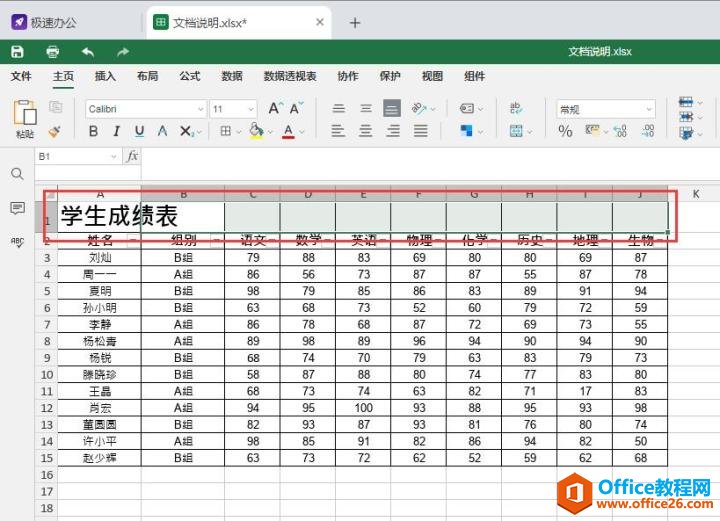Toggle bottom vertical alignment

click(x=392, y=109)
